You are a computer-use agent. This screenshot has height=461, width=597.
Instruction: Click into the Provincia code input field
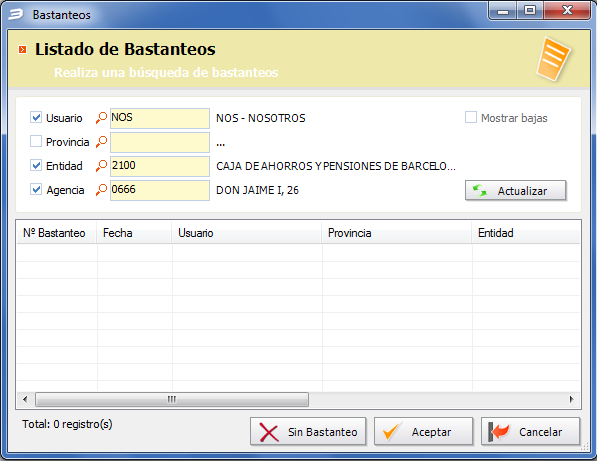click(160, 142)
